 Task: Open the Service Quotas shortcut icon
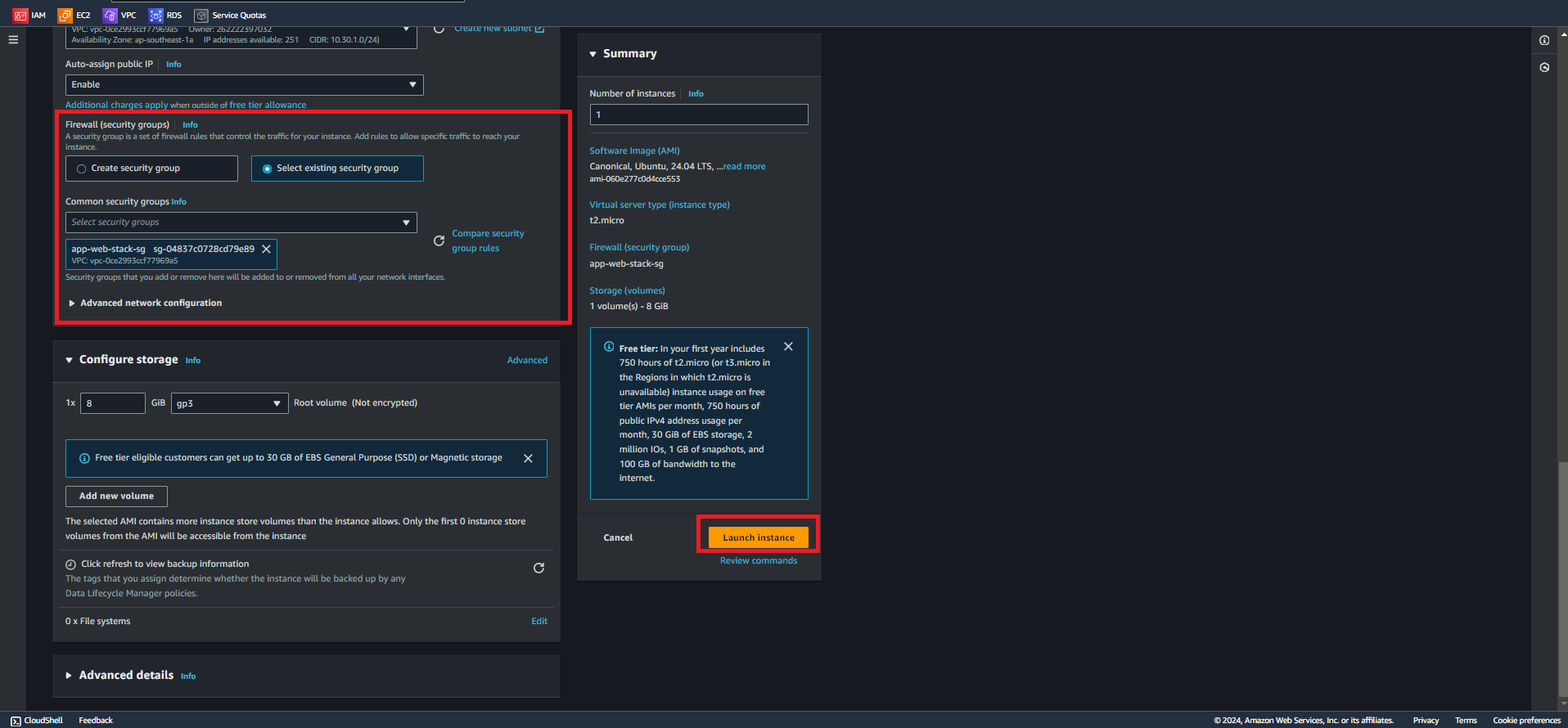click(201, 16)
